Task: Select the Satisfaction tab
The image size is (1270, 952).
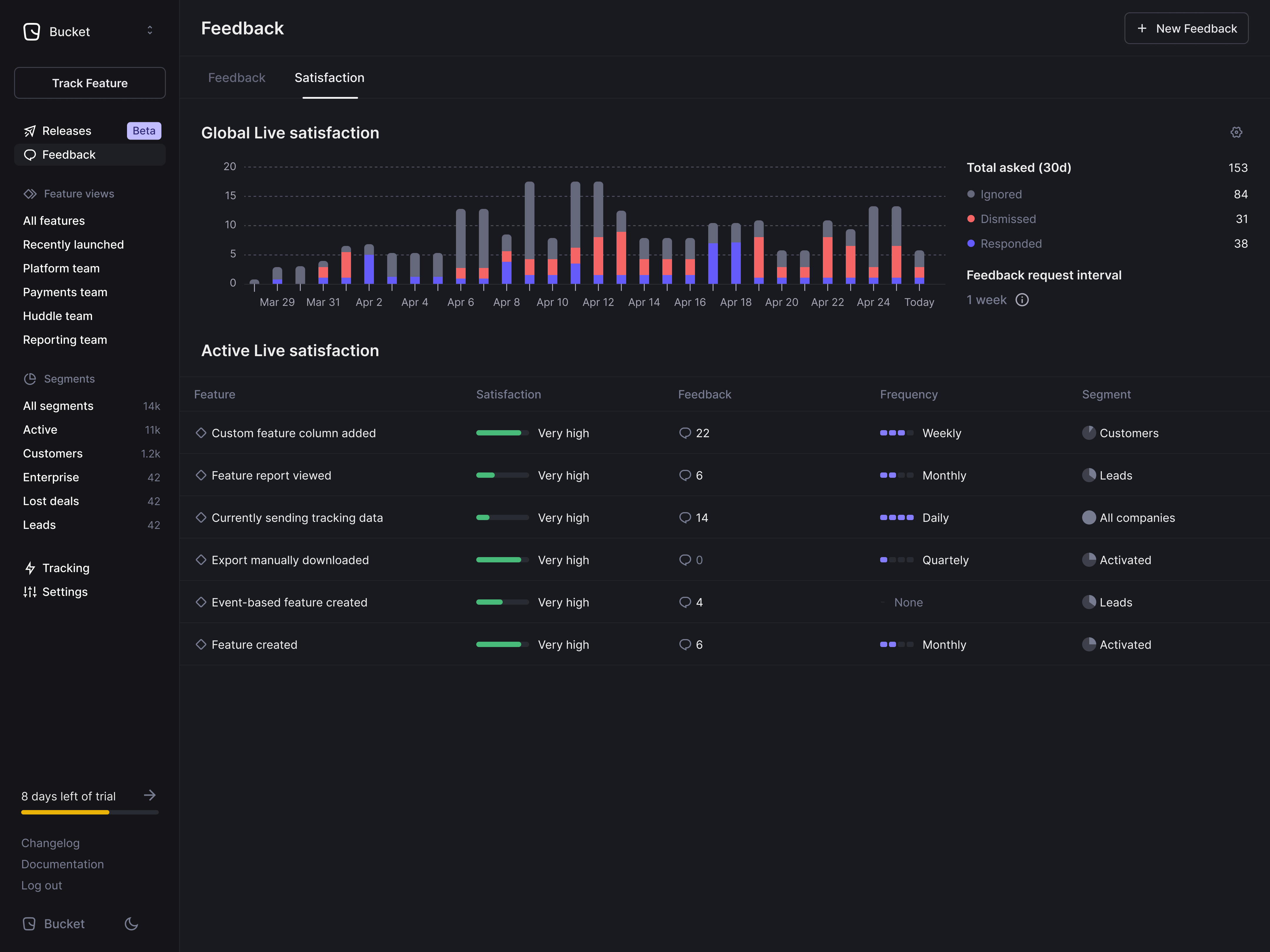Action: pos(329,78)
